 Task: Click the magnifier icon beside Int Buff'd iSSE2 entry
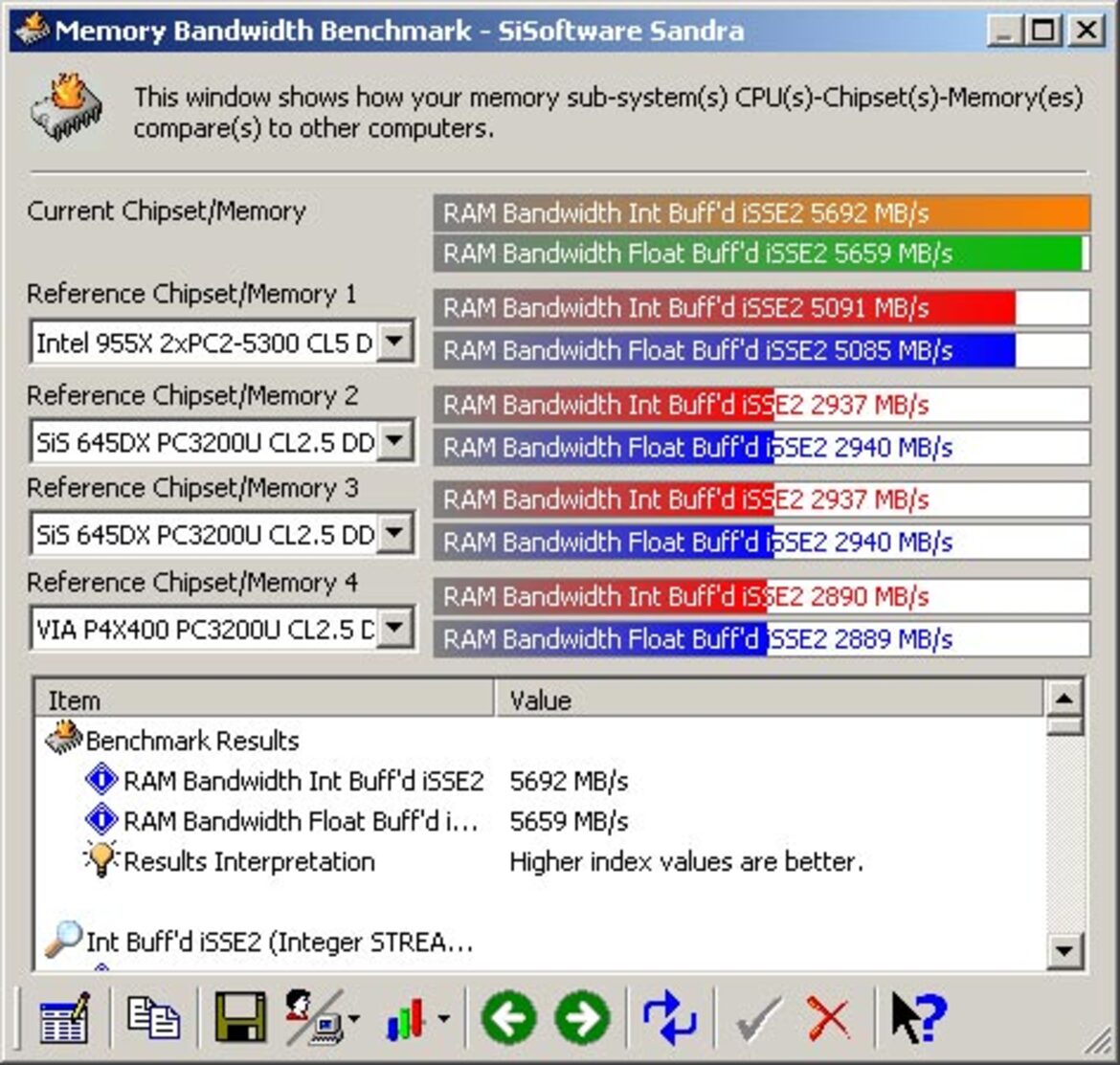coord(63,939)
